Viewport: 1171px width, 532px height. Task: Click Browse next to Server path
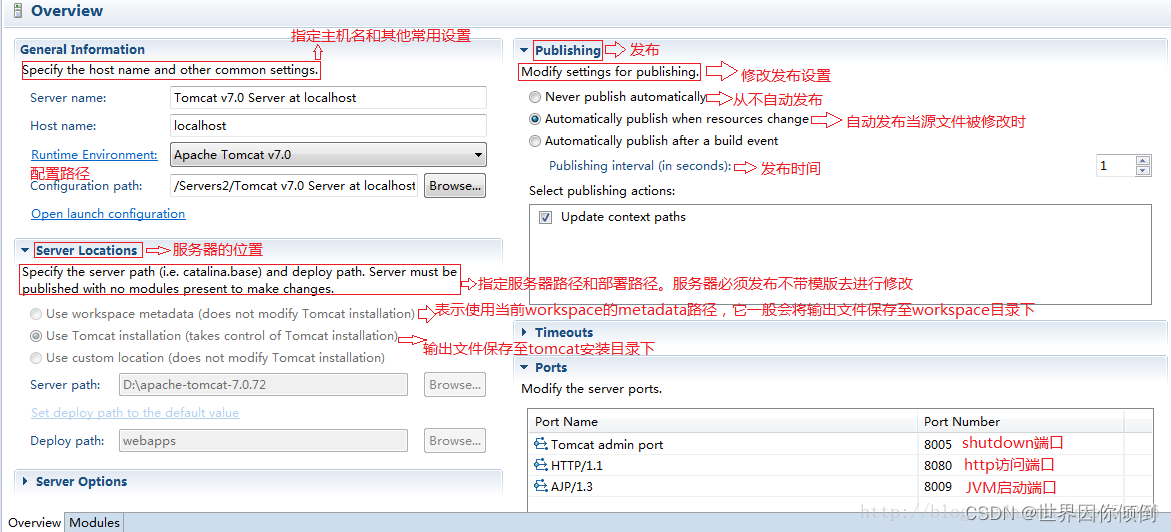coord(455,385)
